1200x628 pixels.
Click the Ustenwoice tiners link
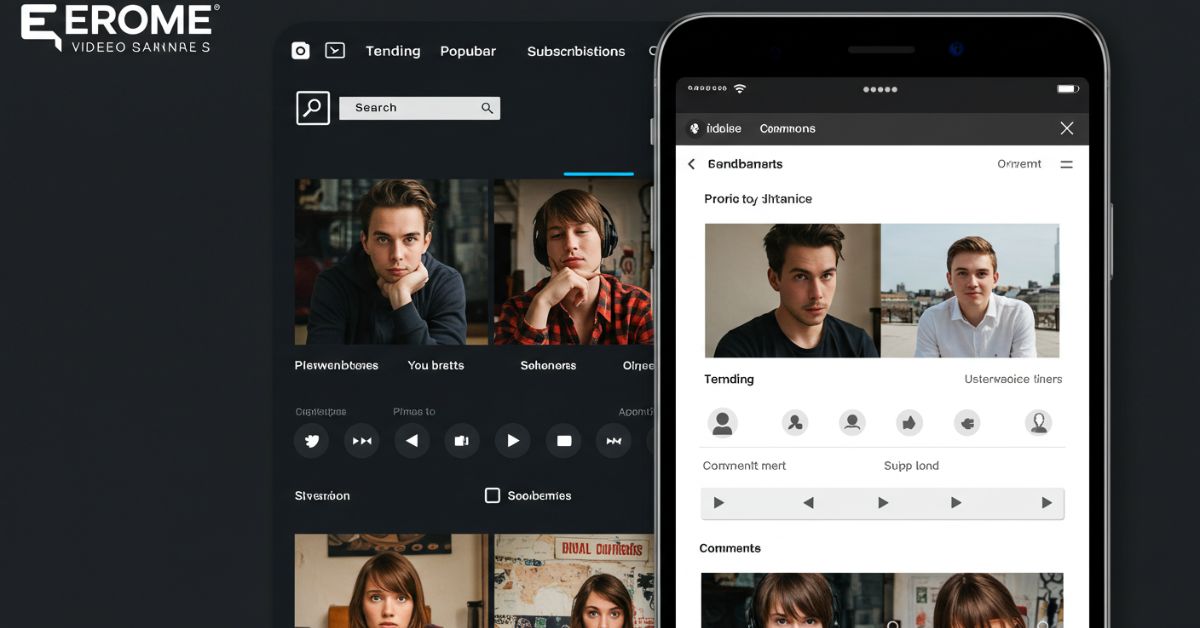pyautogui.click(x=1013, y=379)
